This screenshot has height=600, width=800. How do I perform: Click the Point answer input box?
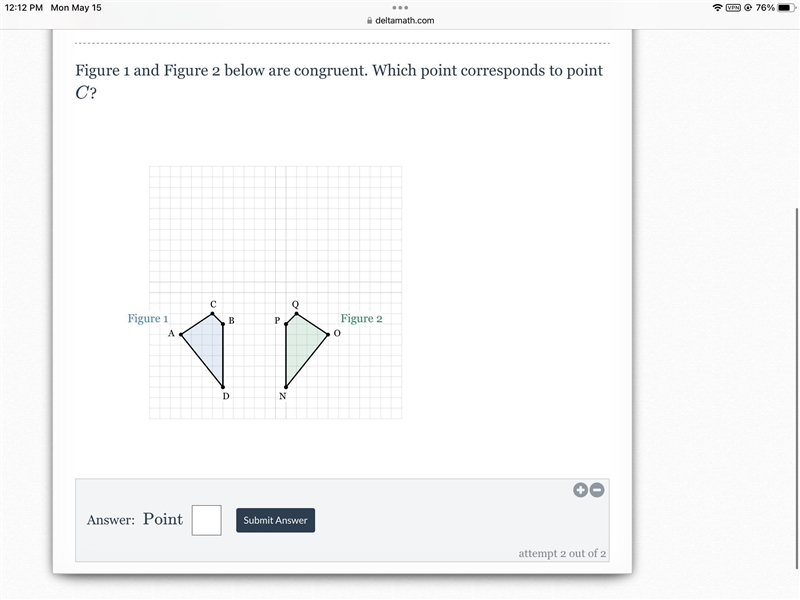coord(207,520)
